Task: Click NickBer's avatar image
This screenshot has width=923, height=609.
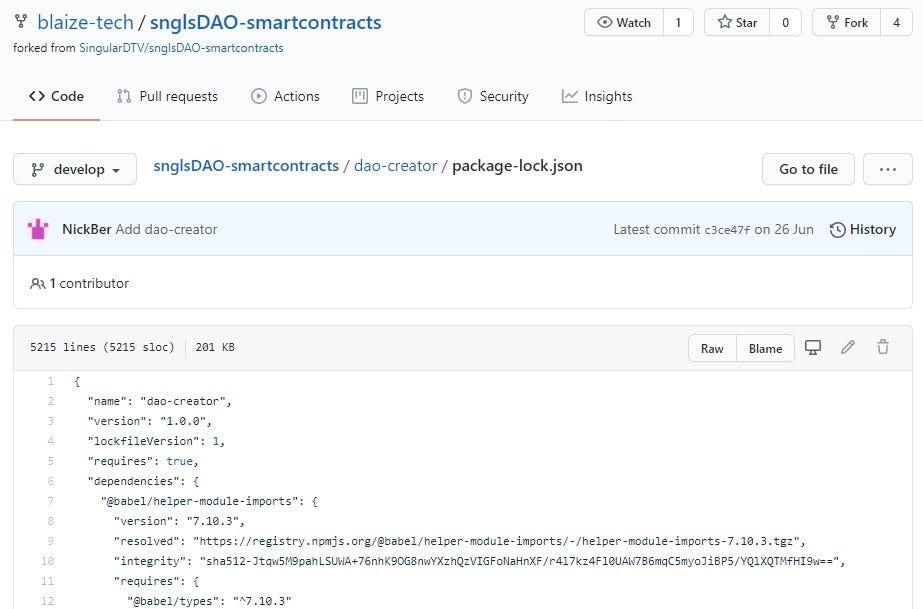Action: 38,229
